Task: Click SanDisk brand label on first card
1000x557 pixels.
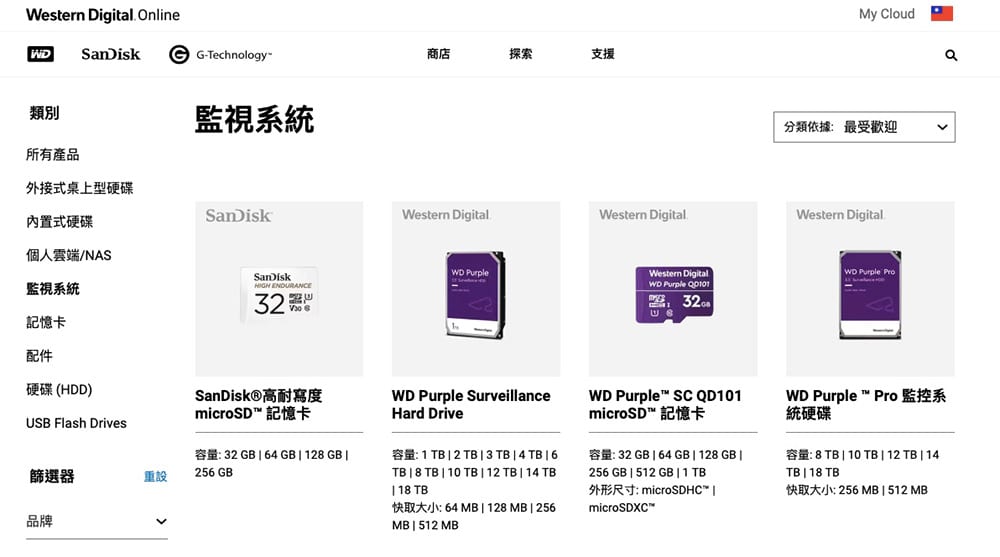Action: point(239,216)
